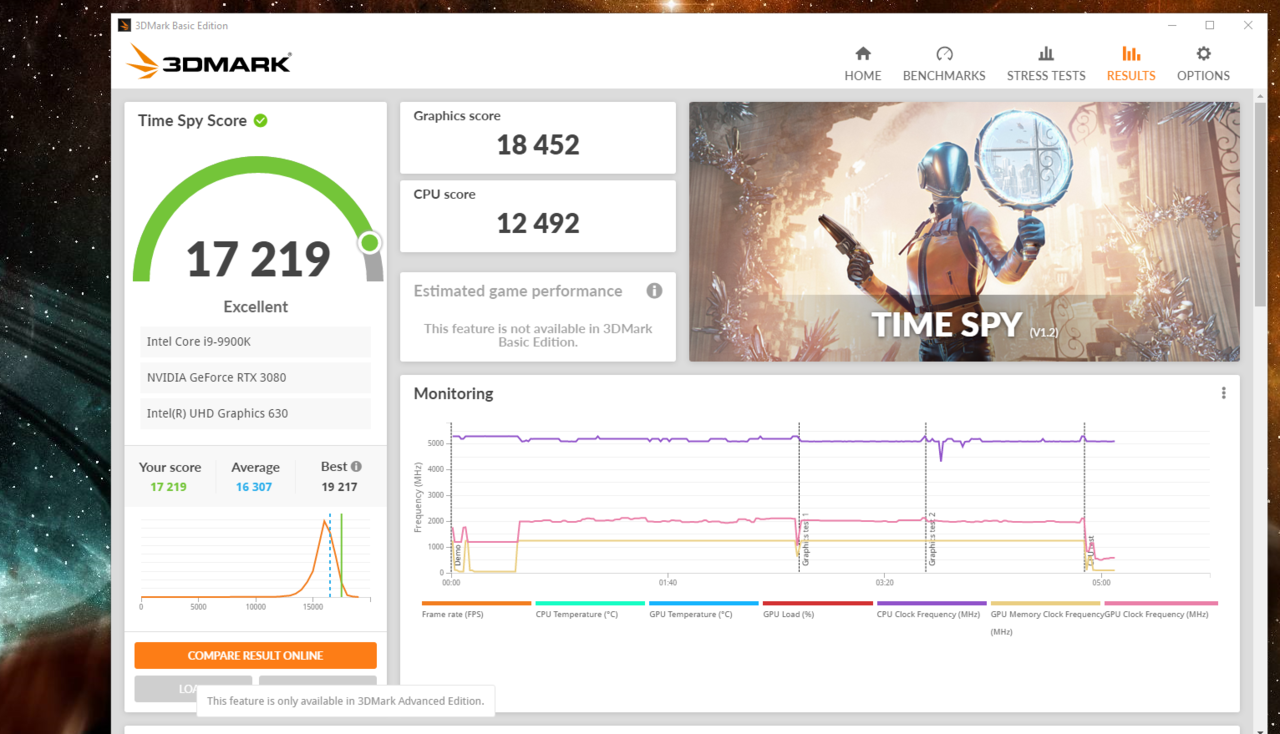Open the Monitoring three-dot menu
1280x734 pixels.
1223,393
